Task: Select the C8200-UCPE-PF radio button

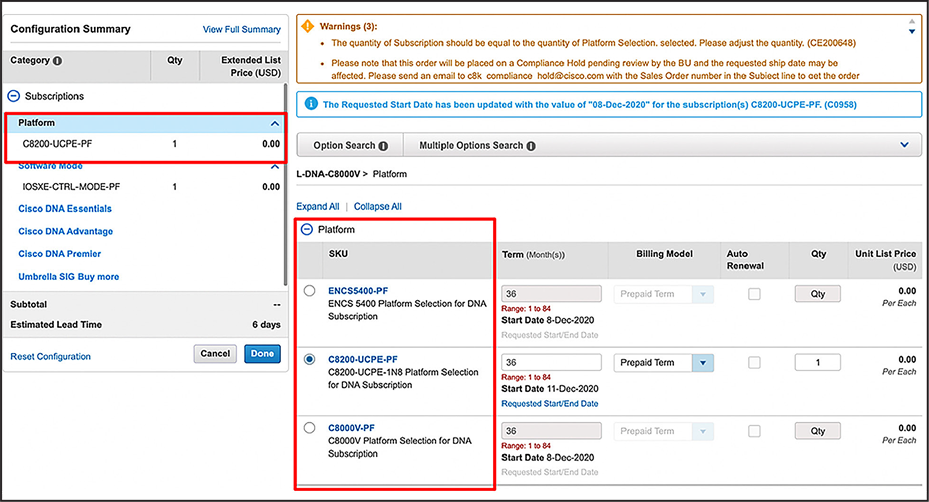Action: 309,360
